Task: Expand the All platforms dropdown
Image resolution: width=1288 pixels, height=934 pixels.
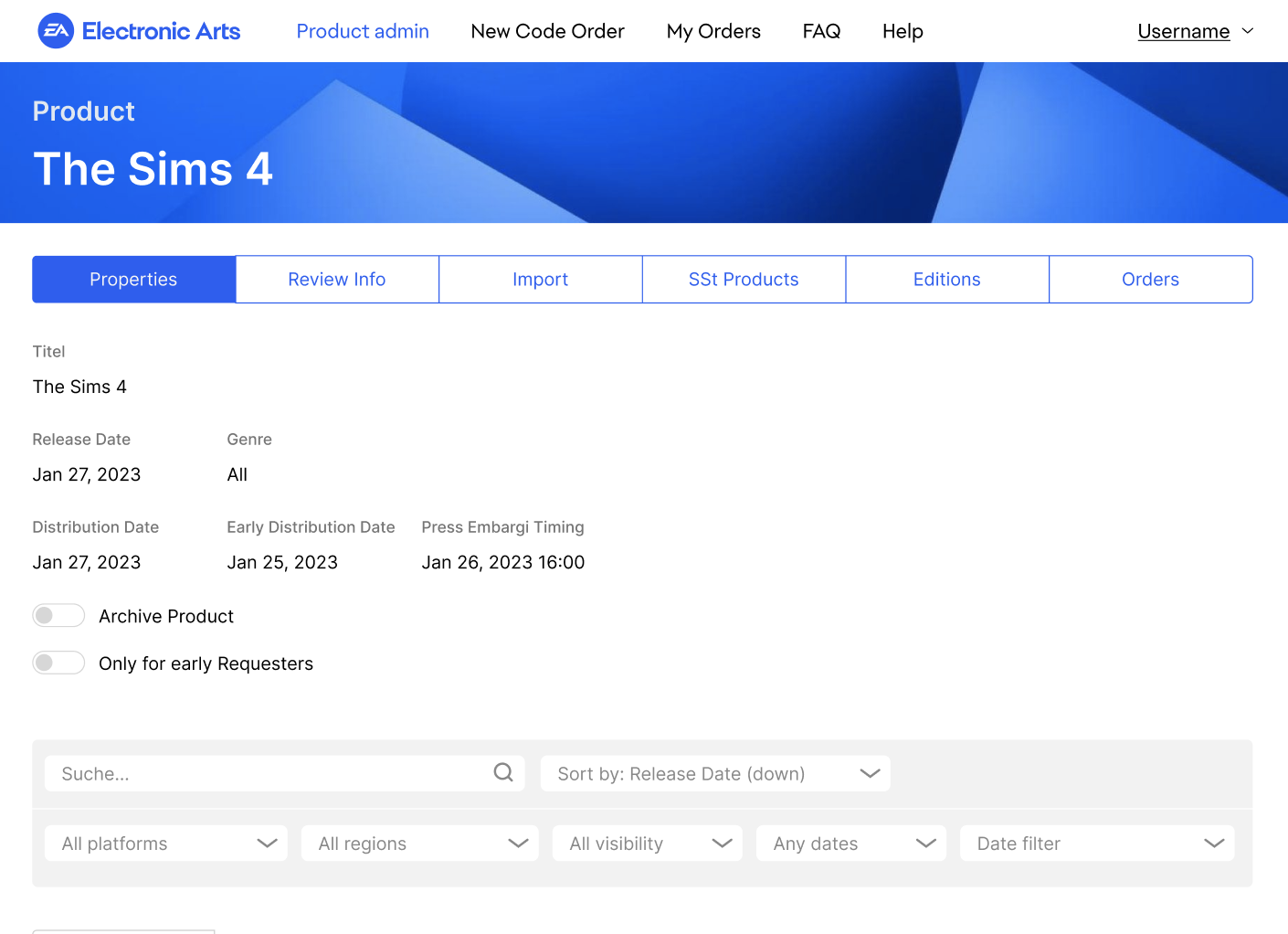Action: [x=165, y=843]
